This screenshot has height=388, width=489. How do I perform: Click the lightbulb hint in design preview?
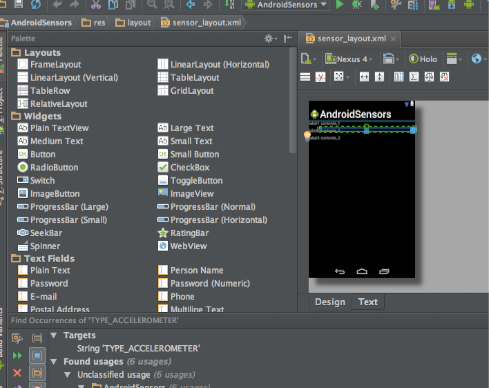(x=307, y=135)
